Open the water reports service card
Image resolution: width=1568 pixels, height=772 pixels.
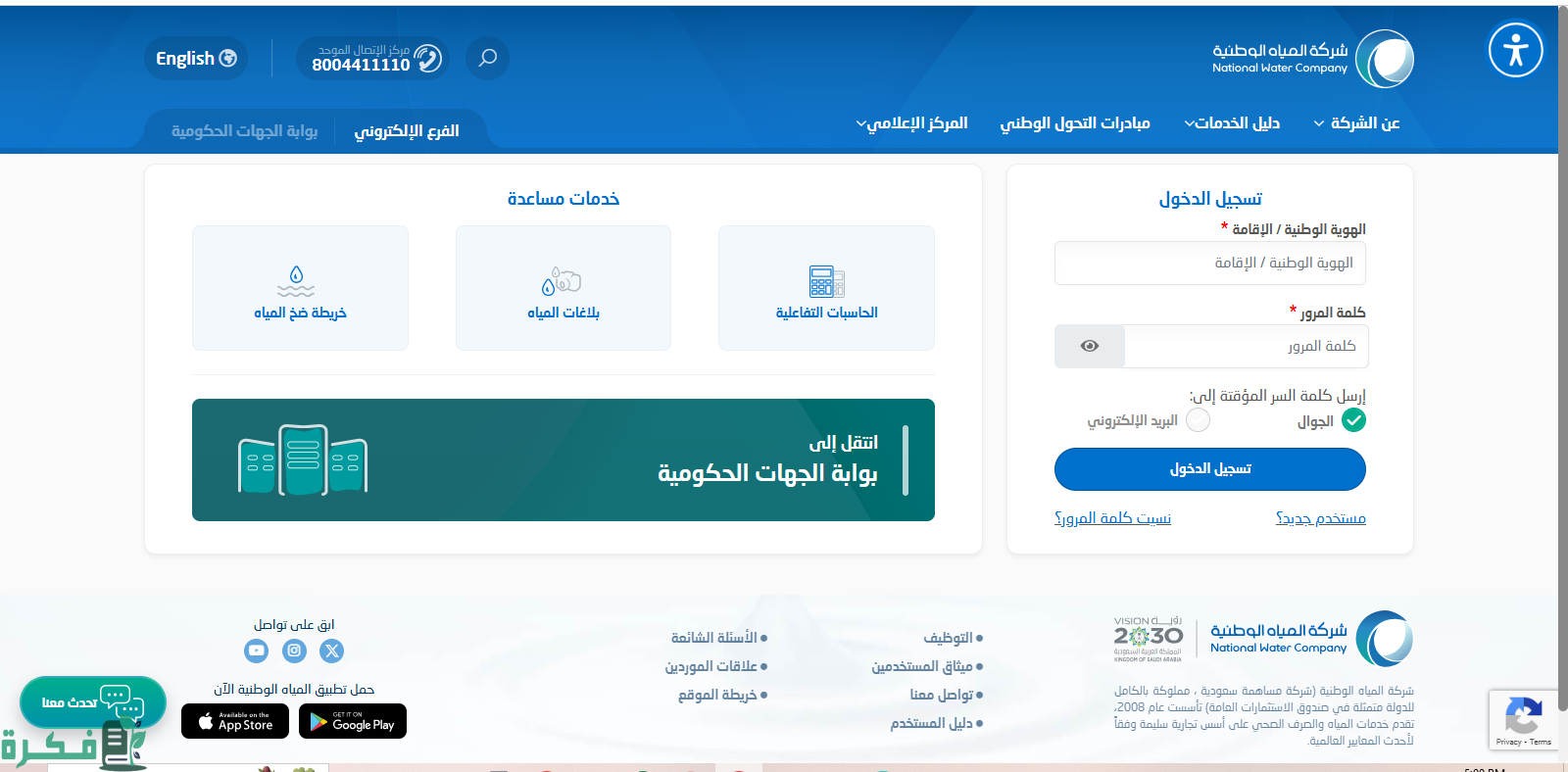pos(563,289)
